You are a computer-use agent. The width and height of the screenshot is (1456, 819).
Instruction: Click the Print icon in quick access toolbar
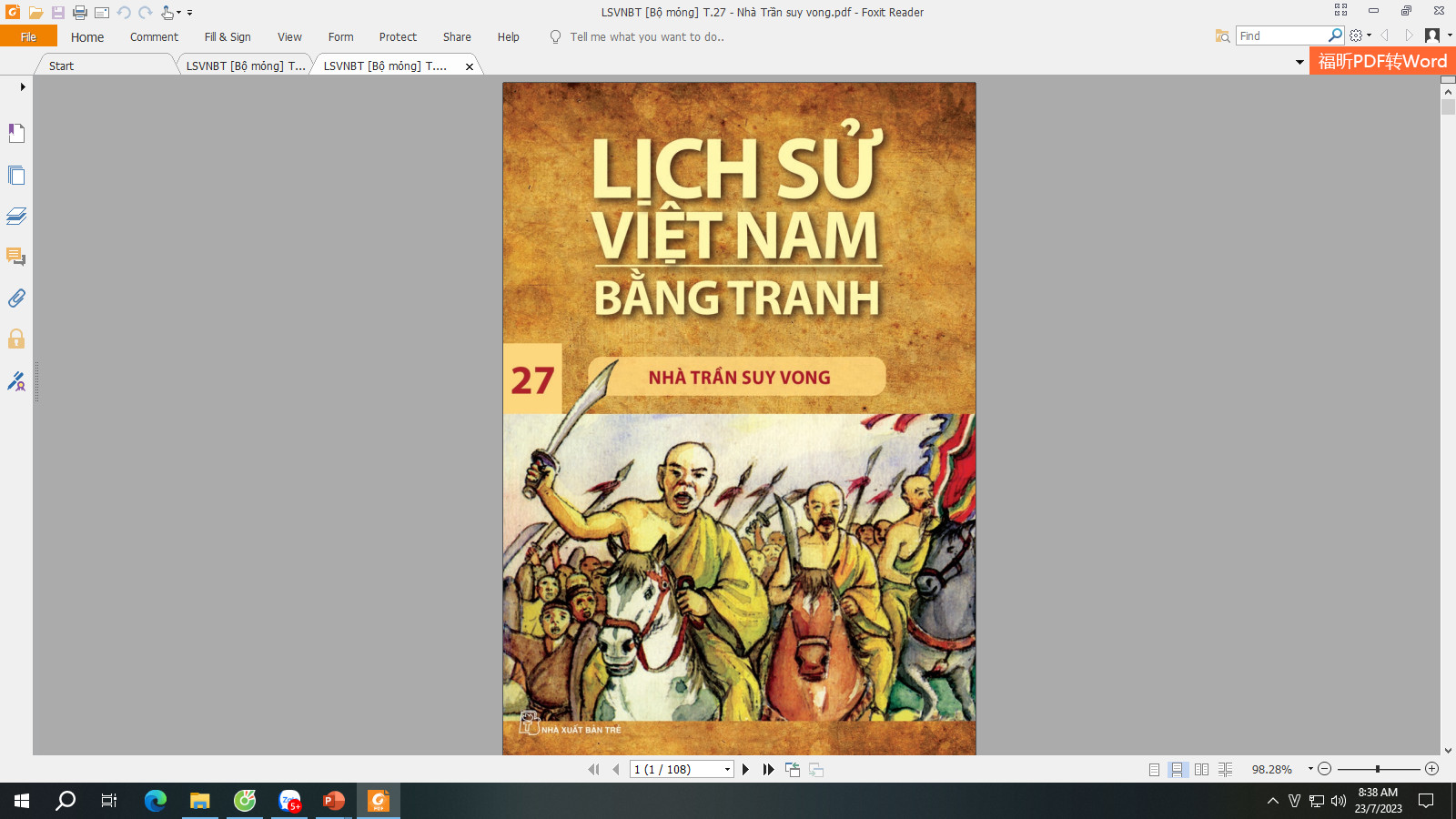coord(80,13)
